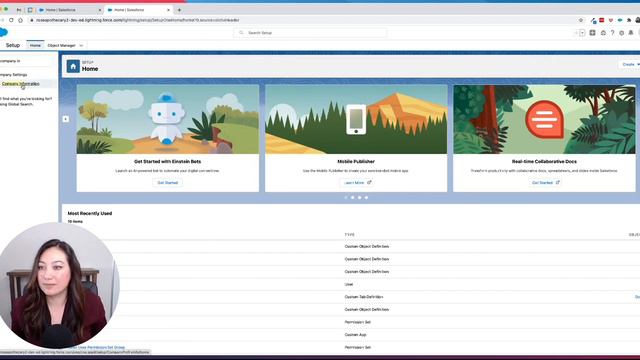This screenshot has height=360, width=640.
Task: Close the first Home | Salesforce tab
Action: pos(100,10)
